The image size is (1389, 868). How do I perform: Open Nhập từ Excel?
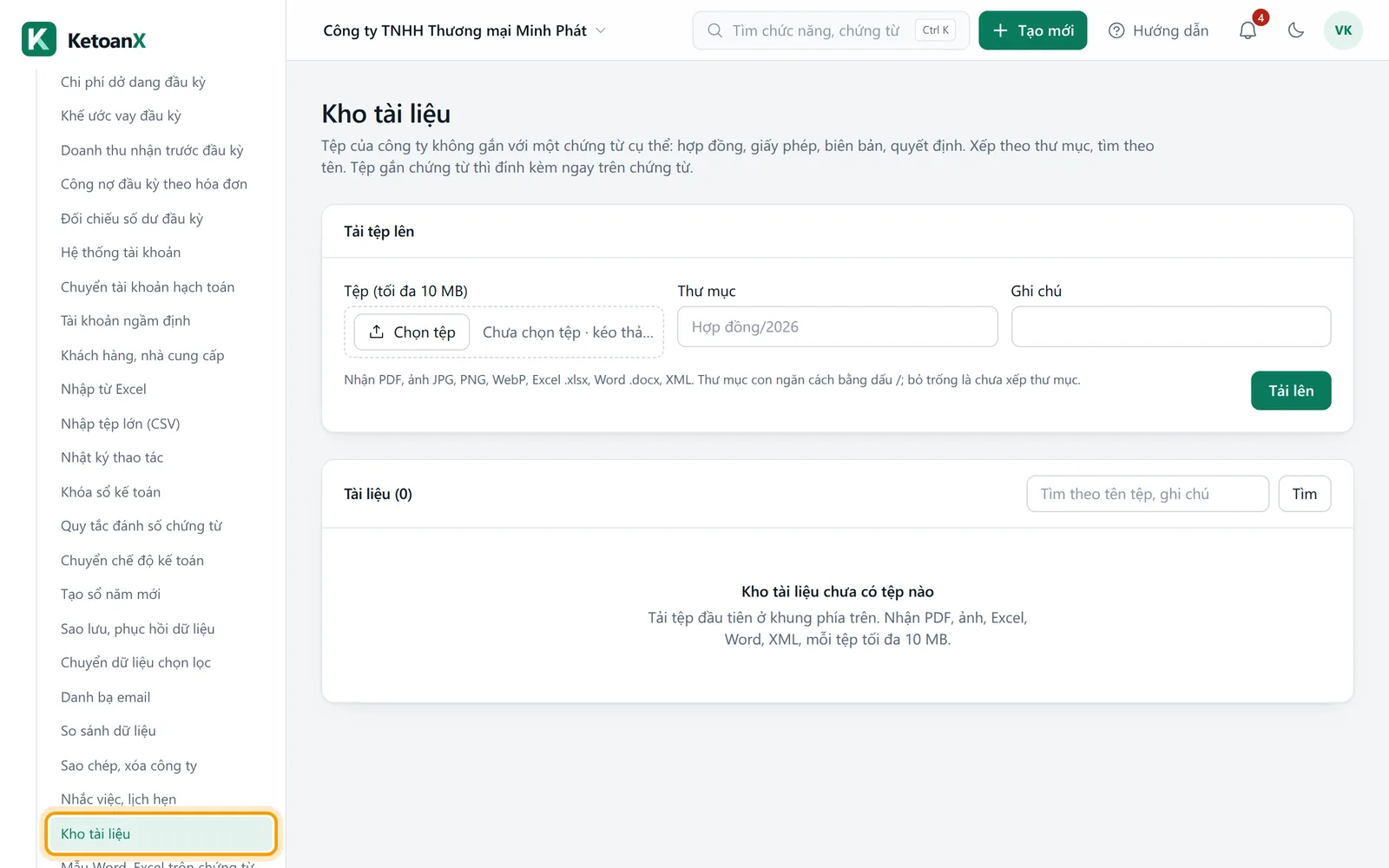[103, 389]
